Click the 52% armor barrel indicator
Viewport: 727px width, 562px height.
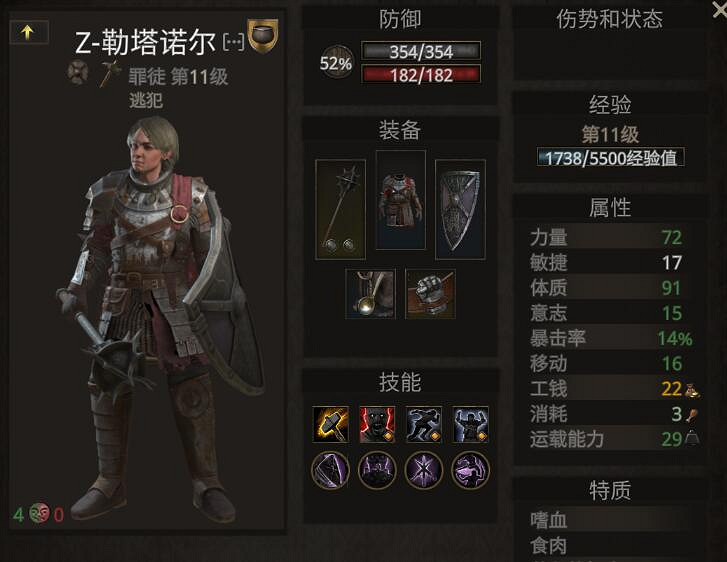coord(336,63)
